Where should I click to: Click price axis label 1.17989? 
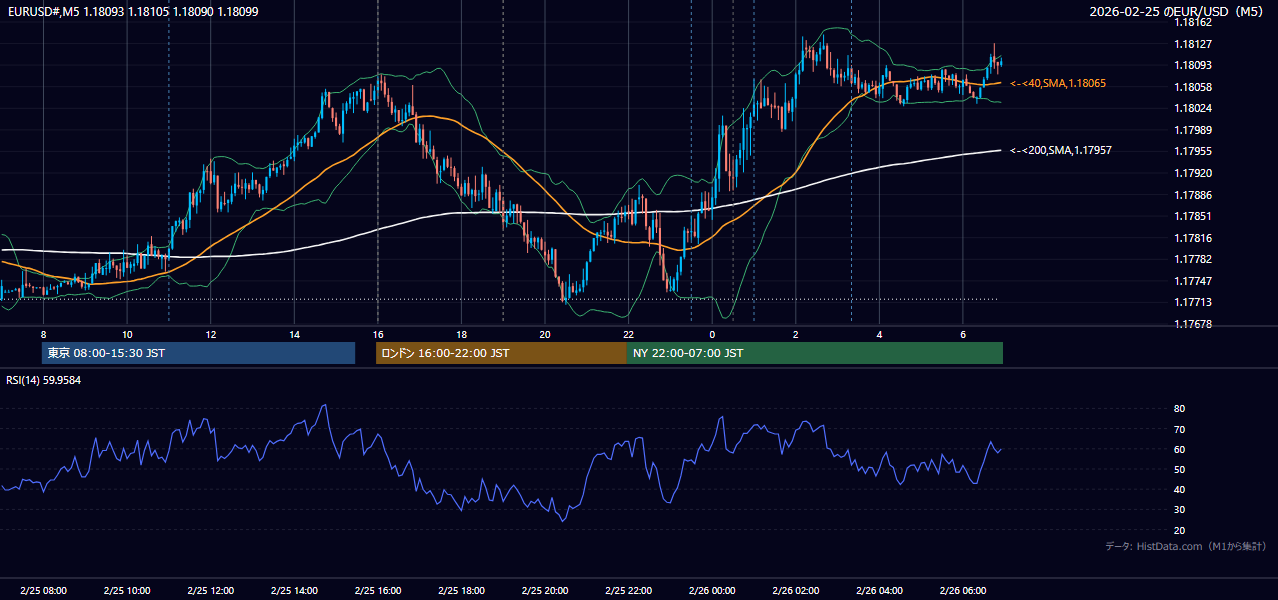(x=1194, y=130)
